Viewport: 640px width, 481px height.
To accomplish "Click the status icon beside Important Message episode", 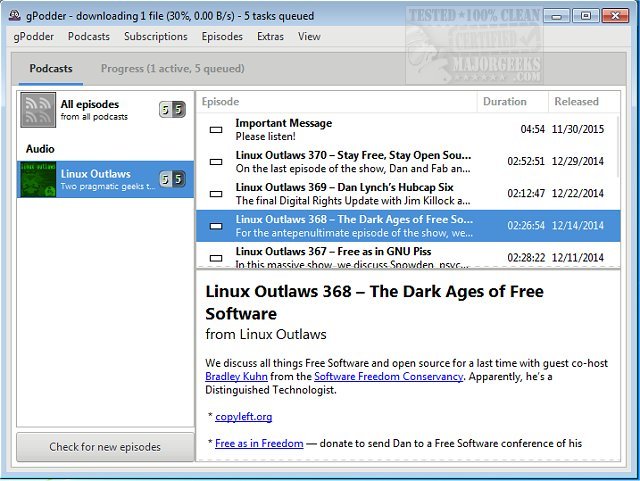I will point(216,130).
